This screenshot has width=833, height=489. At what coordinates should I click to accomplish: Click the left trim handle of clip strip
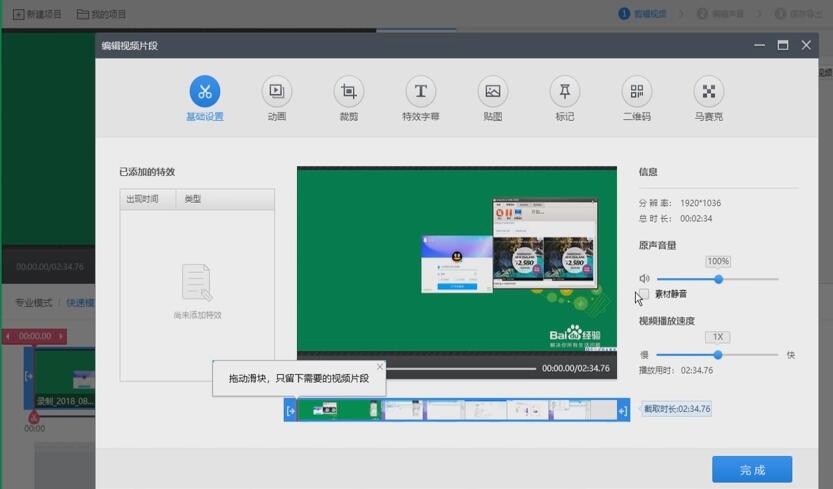[290, 410]
